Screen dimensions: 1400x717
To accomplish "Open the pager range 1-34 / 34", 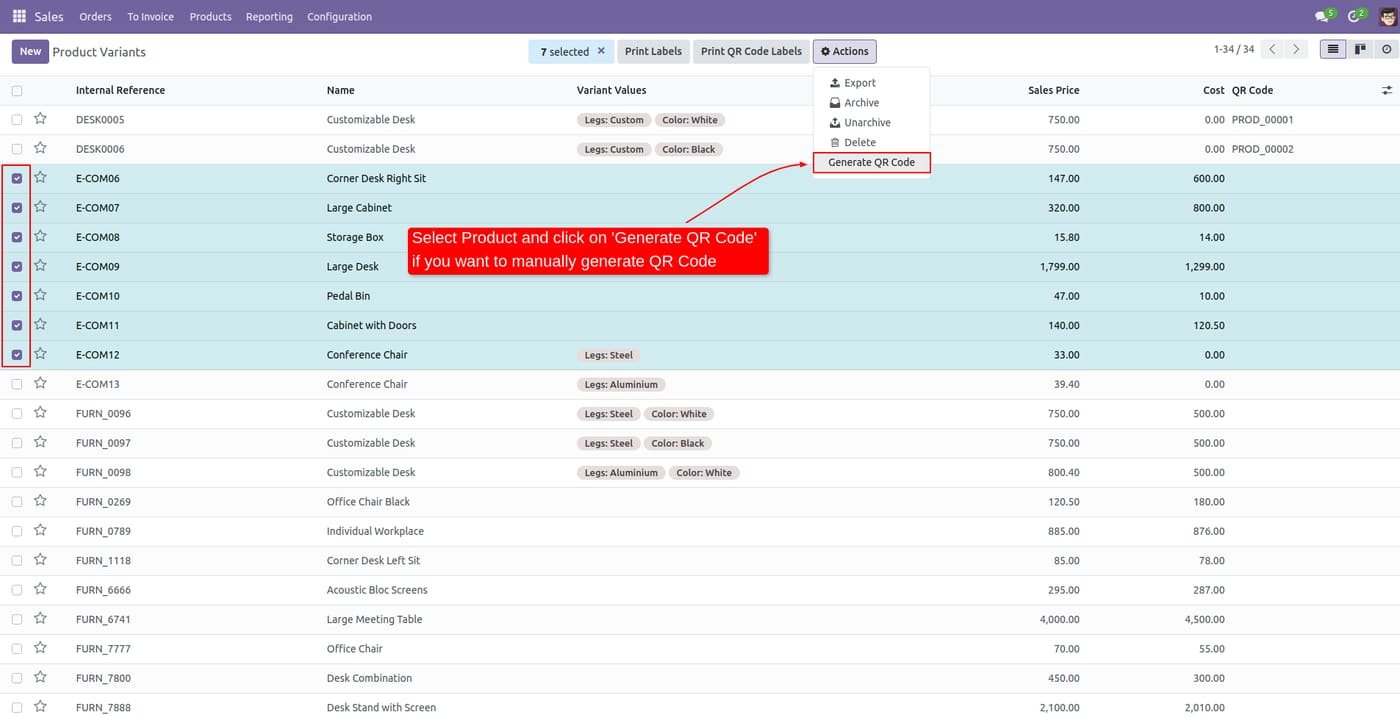I will pyautogui.click(x=1233, y=49).
